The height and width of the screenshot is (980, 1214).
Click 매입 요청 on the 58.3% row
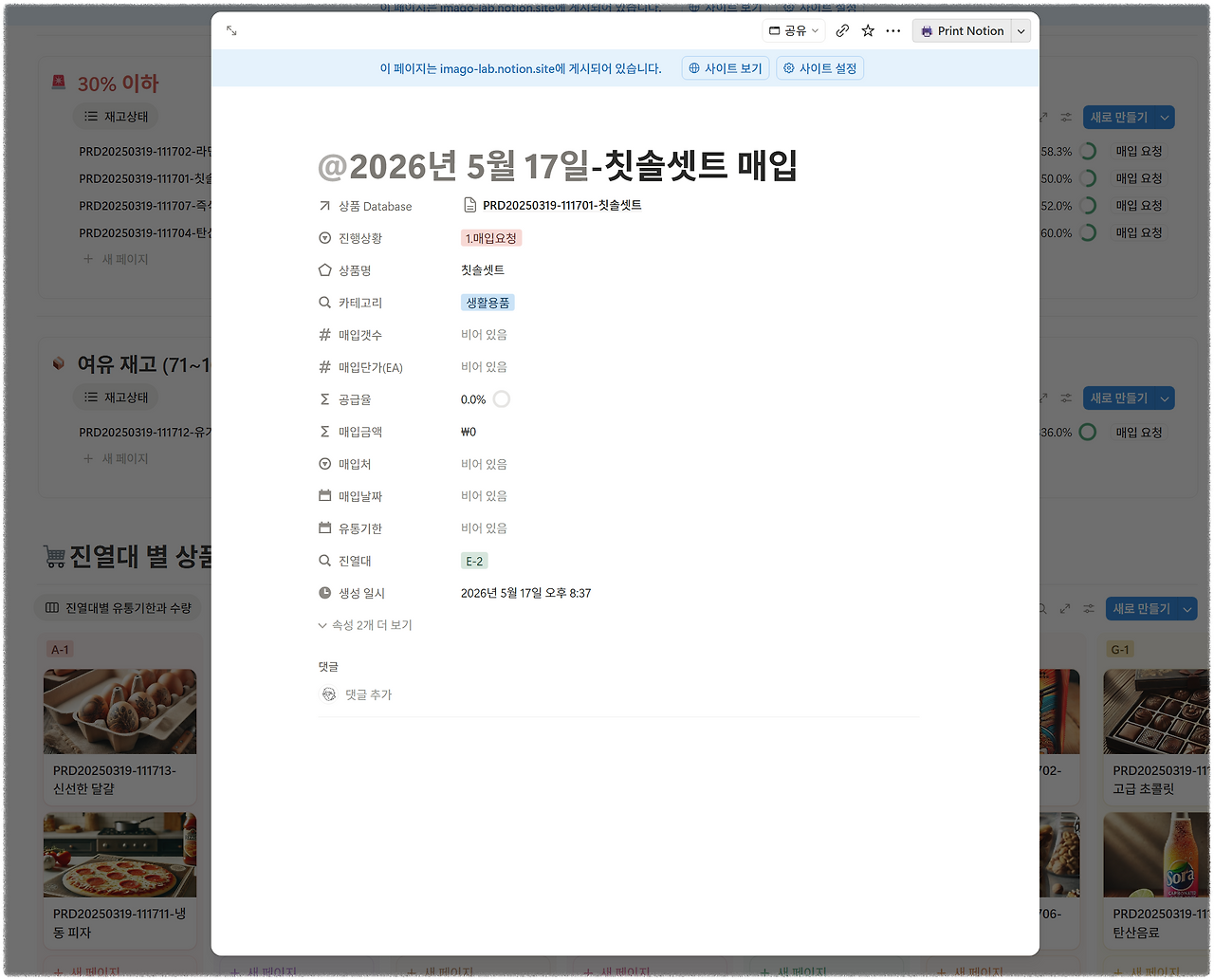click(x=1139, y=152)
